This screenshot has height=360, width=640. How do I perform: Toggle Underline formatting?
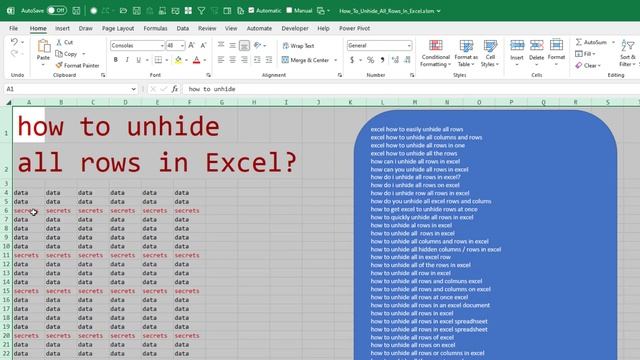click(138, 60)
